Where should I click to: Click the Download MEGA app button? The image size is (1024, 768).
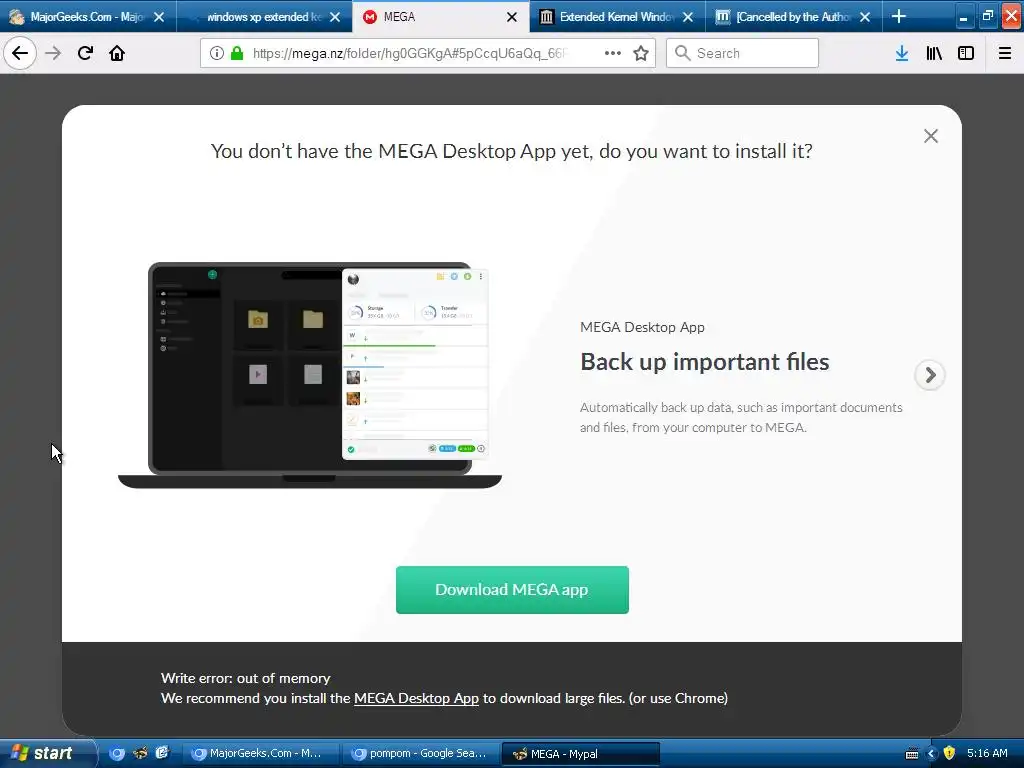pyautogui.click(x=512, y=590)
